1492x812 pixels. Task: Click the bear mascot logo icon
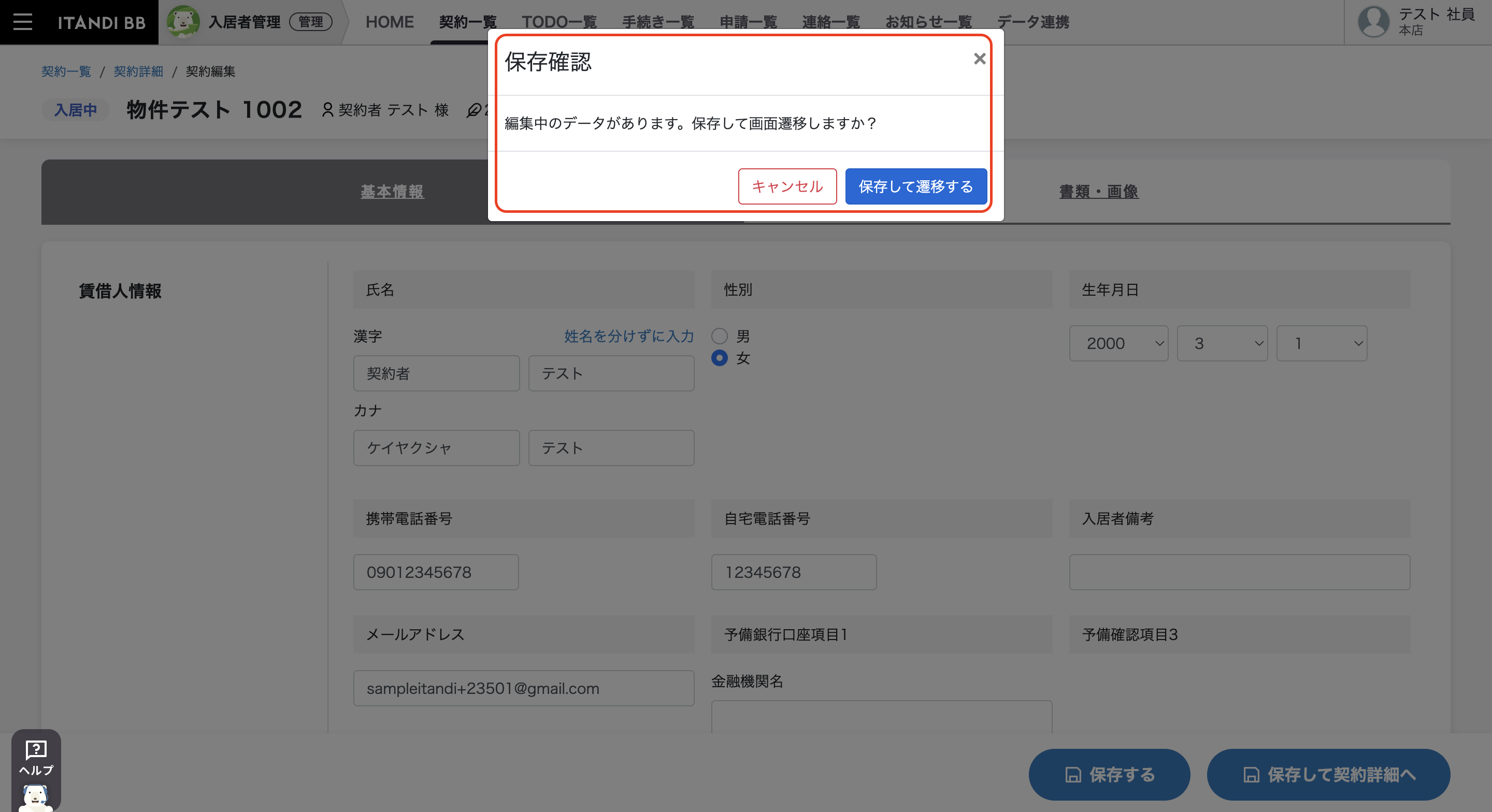point(183,21)
